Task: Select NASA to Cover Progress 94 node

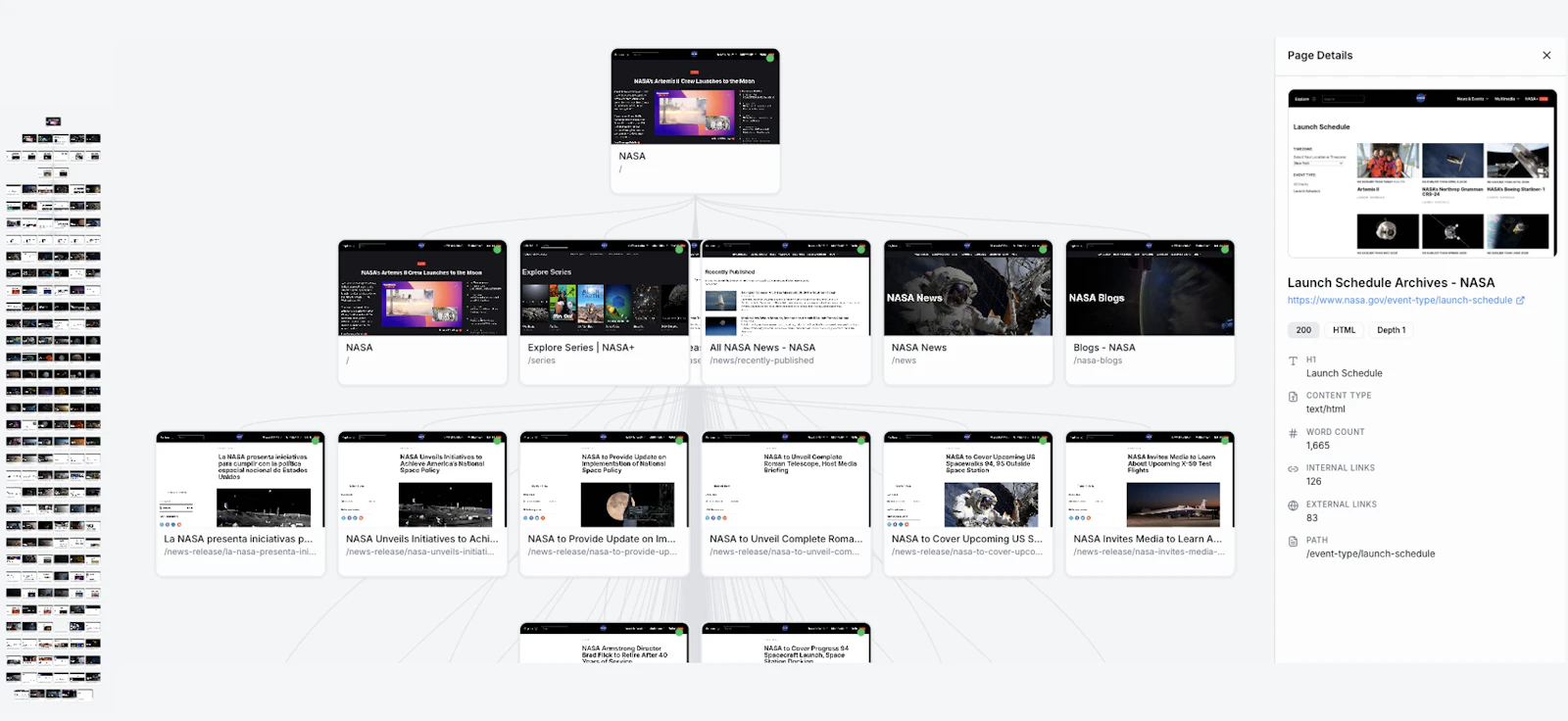Action: point(786,644)
